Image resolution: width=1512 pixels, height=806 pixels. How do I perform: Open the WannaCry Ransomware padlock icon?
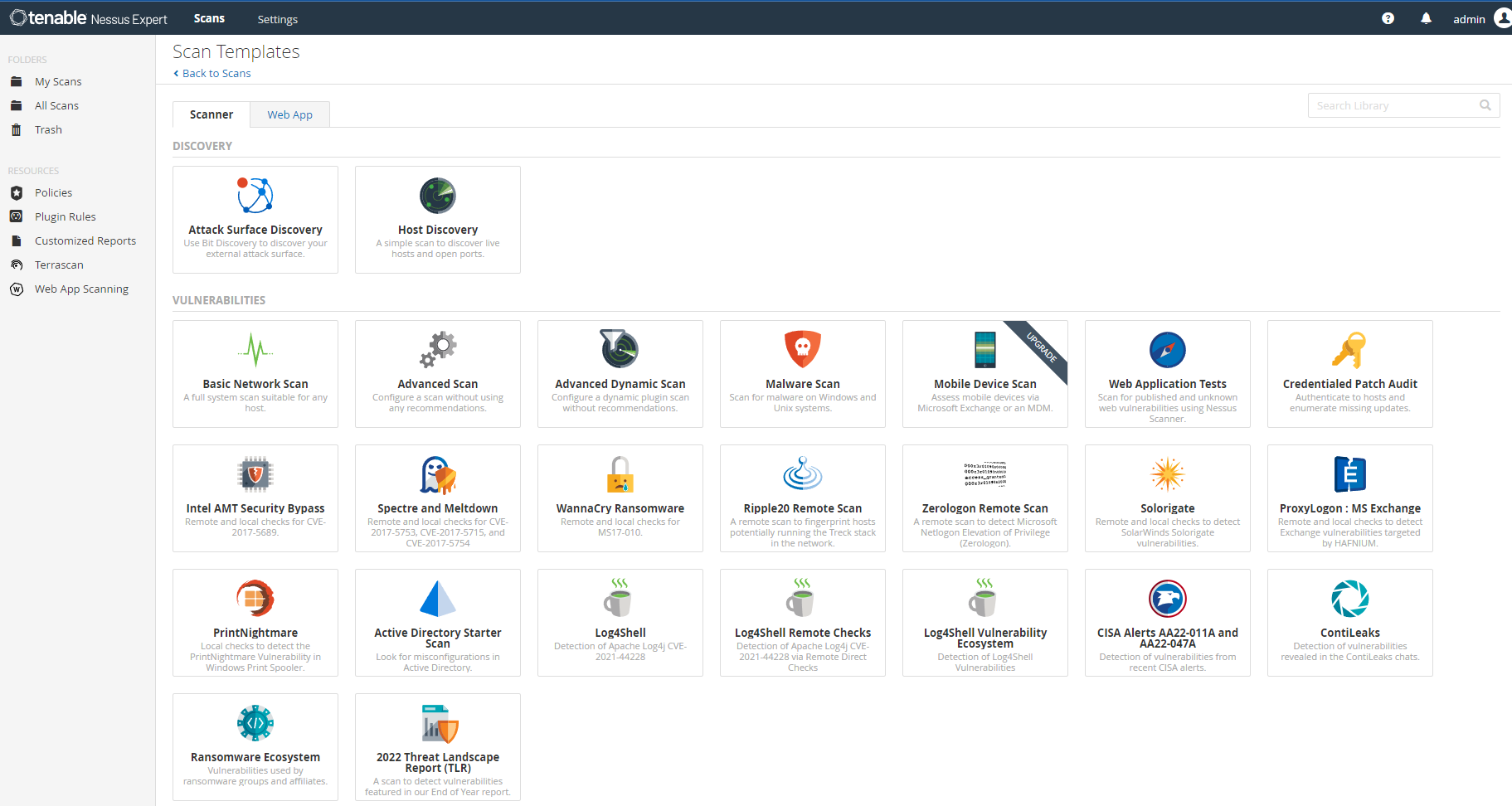pyautogui.click(x=620, y=474)
